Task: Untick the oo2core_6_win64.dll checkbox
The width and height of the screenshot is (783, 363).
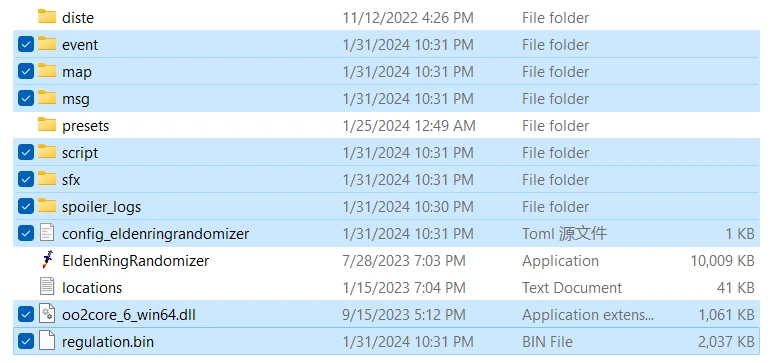Action: coord(25,314)
